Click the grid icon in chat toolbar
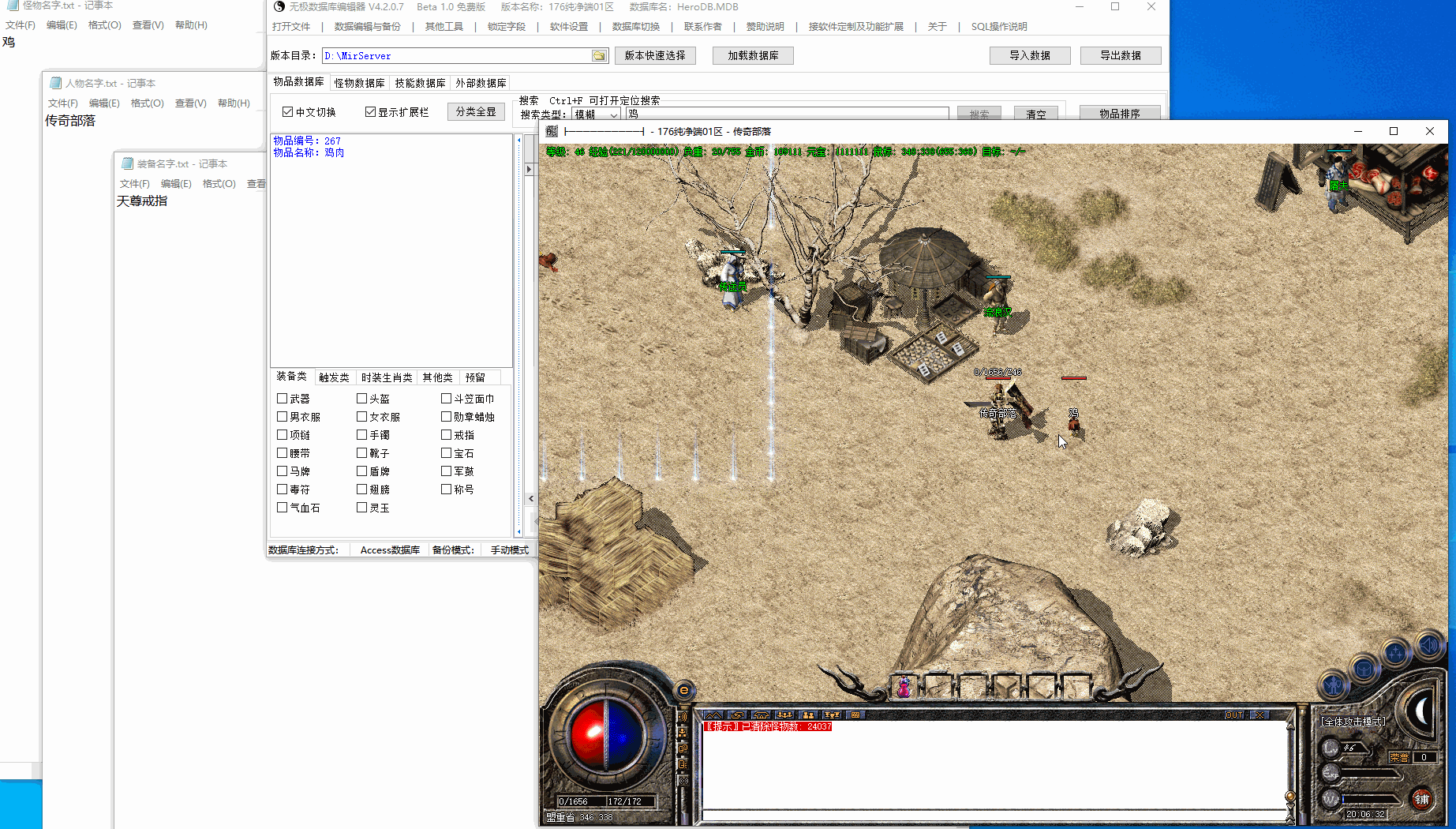This screenshot has height=829, width=1456. coord(855,715)
